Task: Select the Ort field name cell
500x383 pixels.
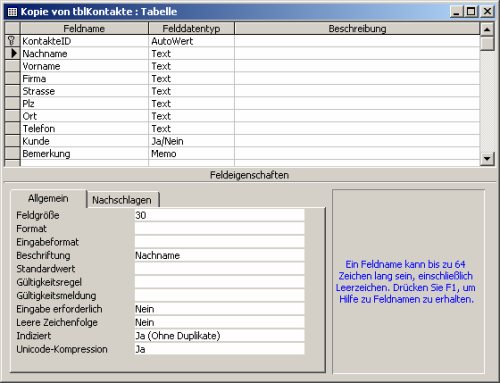Action: tap(84, 116)
